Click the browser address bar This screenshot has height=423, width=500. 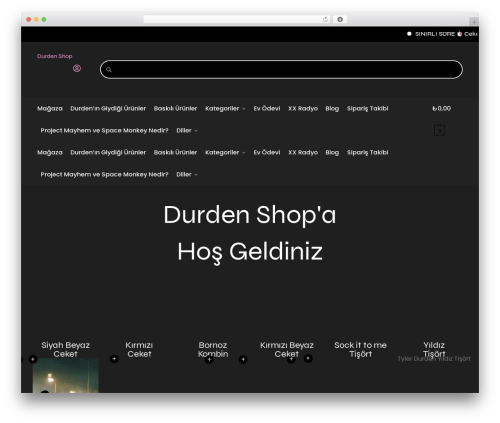pyautogui.click(x=237, y=19)
